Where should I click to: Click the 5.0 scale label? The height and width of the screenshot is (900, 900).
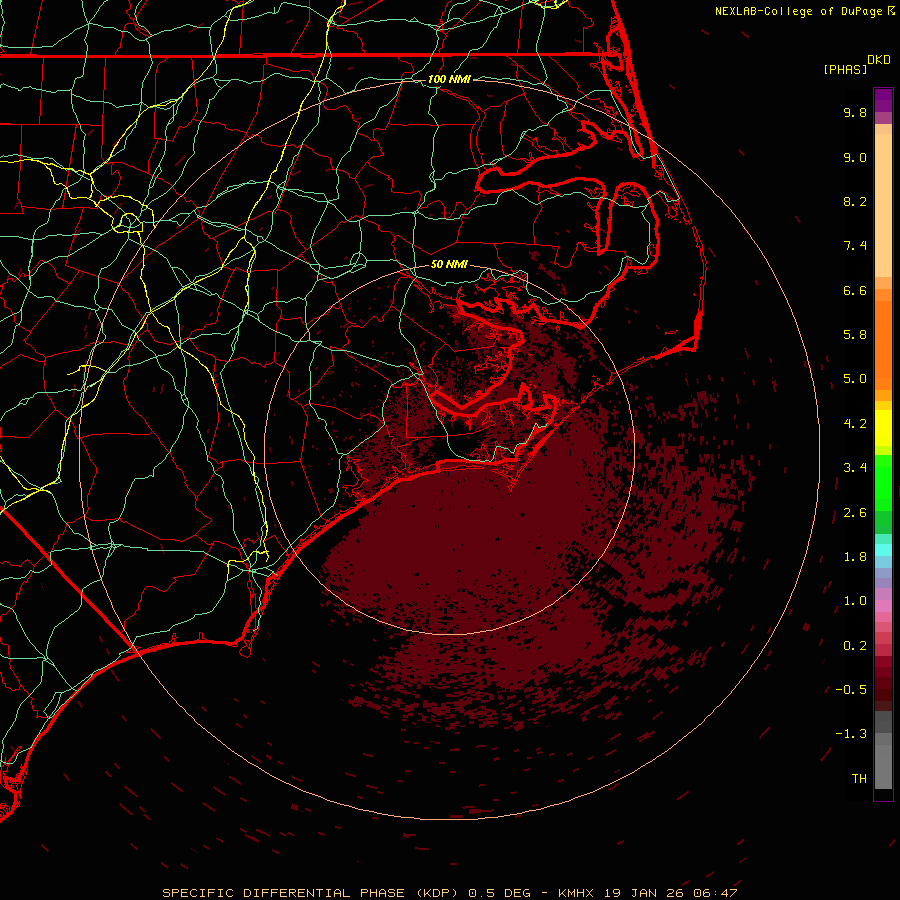pos(855,379)
